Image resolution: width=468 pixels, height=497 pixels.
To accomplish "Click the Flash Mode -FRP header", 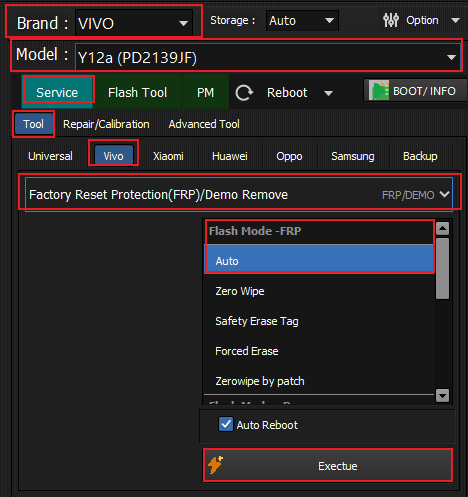I will [255, 231].
